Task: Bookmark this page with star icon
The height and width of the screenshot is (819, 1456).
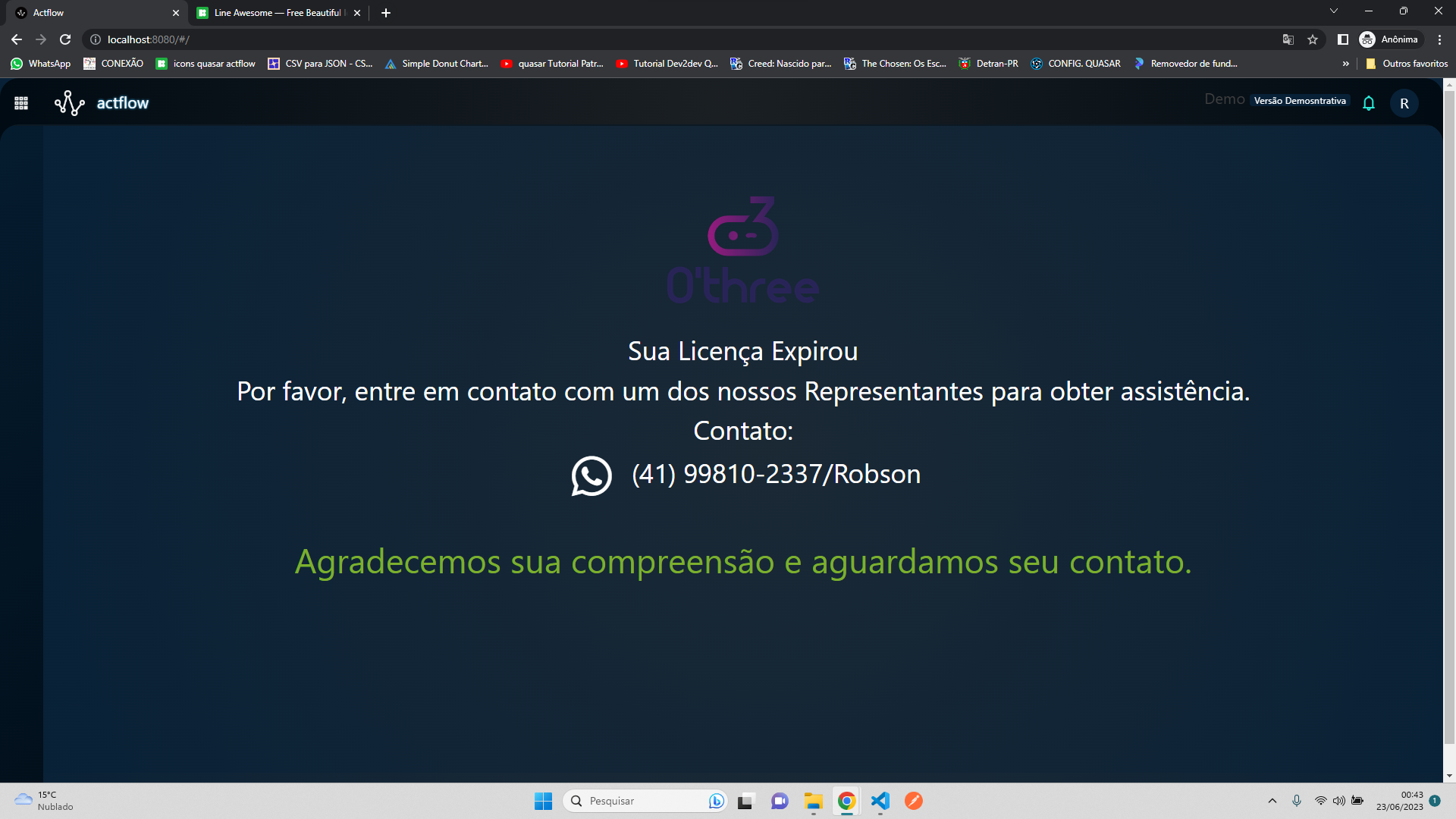Action: click(x=1313, y=39)
